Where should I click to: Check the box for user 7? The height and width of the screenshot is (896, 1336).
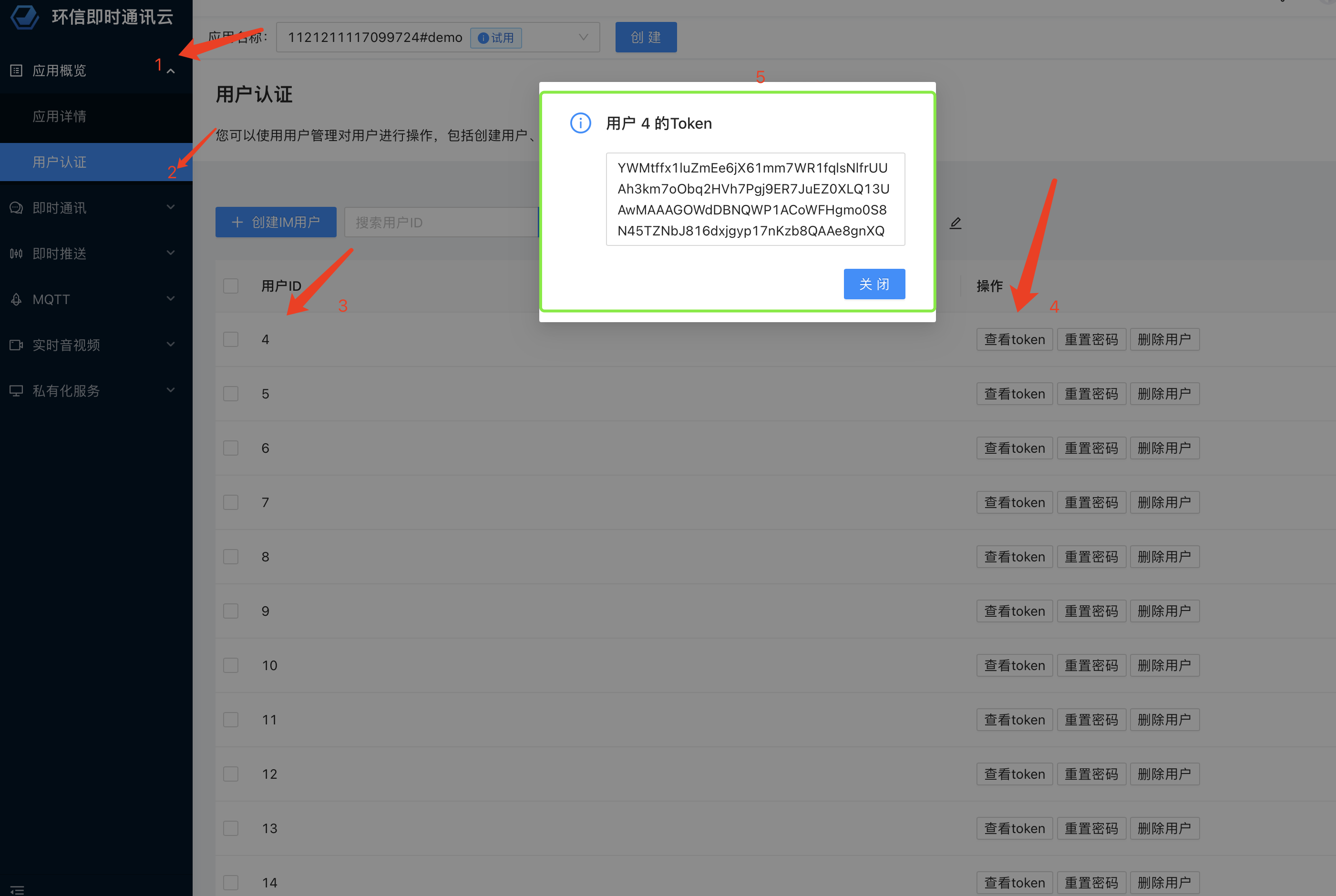[x=231, y=502]
